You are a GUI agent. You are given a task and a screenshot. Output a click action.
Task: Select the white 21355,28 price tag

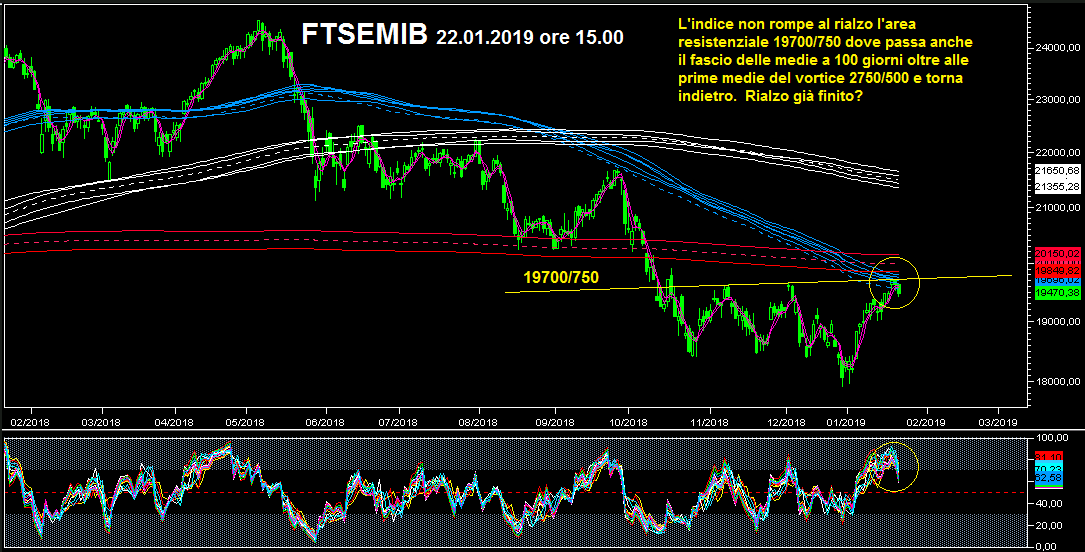click(1057, 187)
